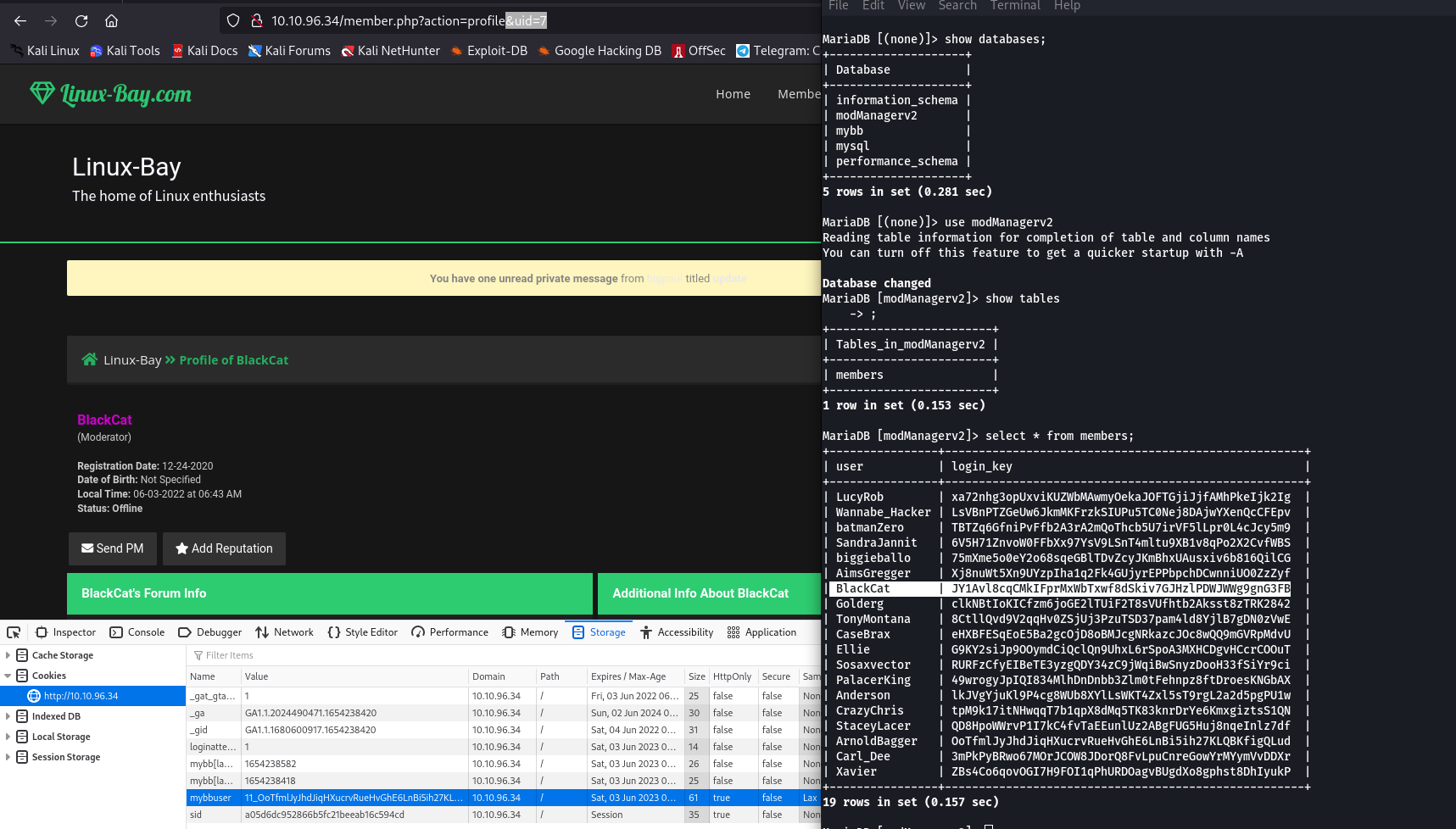This screenshot has height=829, width=1456.
Task: Open the Exploit-DB bookmark
Action: pos(488,51)
